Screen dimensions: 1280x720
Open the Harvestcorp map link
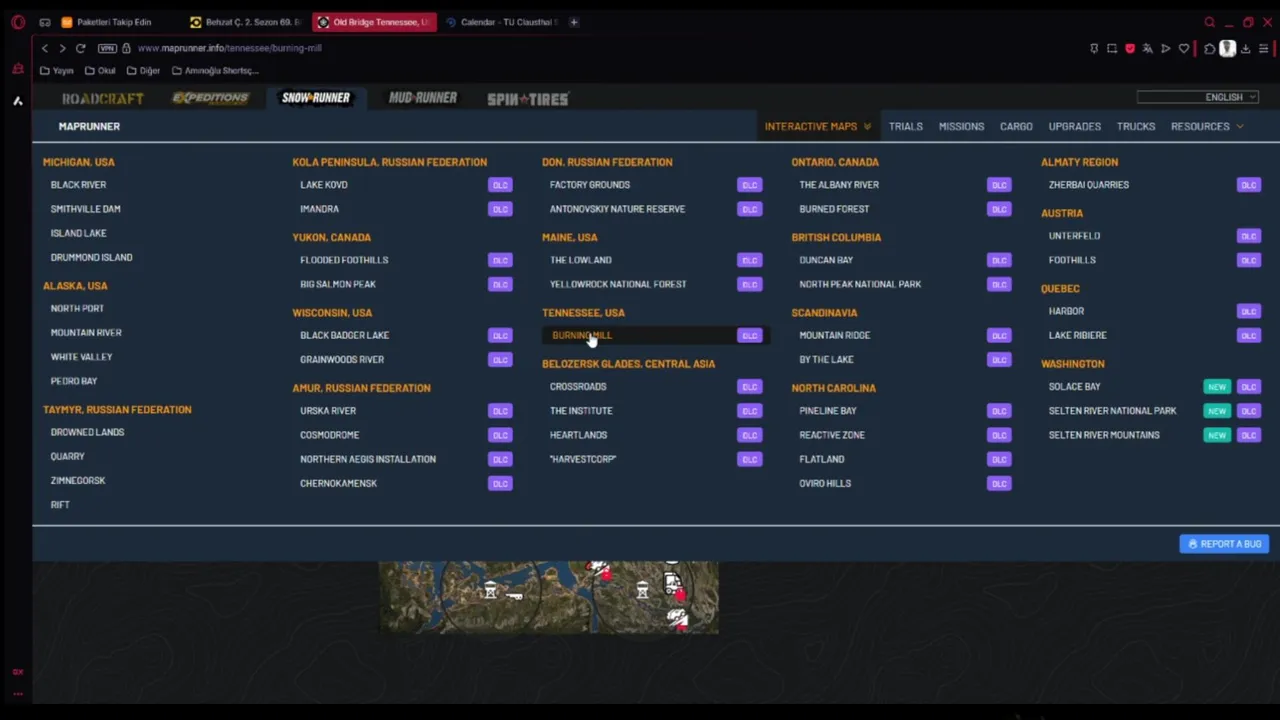click(x=583, y=460)
